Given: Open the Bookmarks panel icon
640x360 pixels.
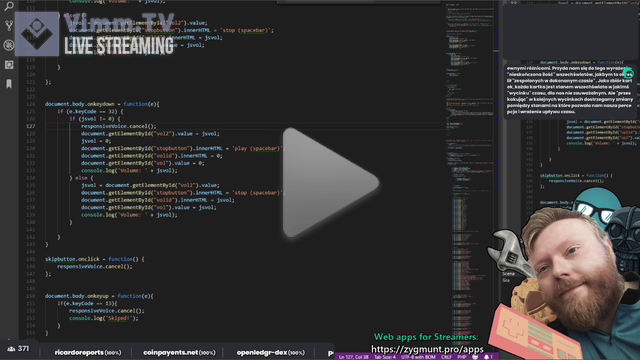Looking at the screenshot, I should coord(9,84).
